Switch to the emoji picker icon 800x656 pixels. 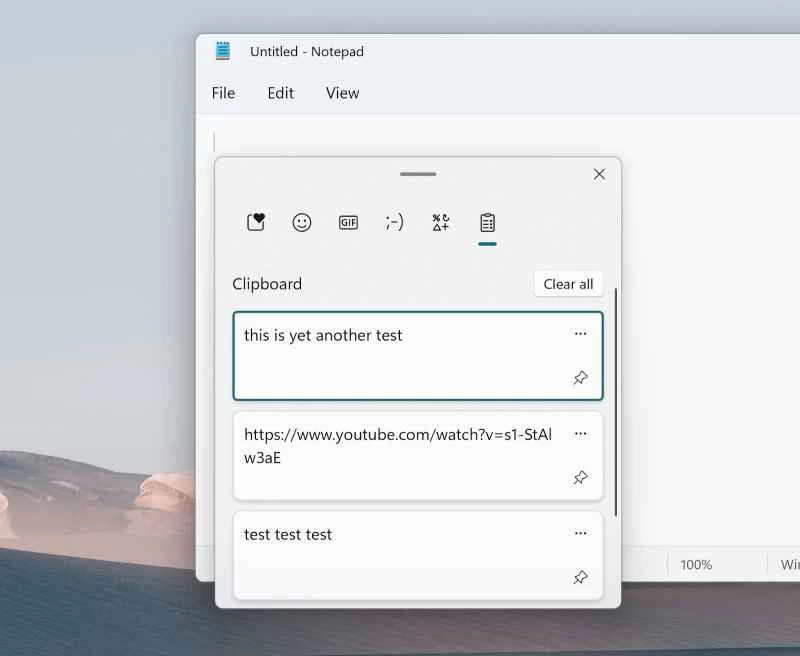(302, 222)
